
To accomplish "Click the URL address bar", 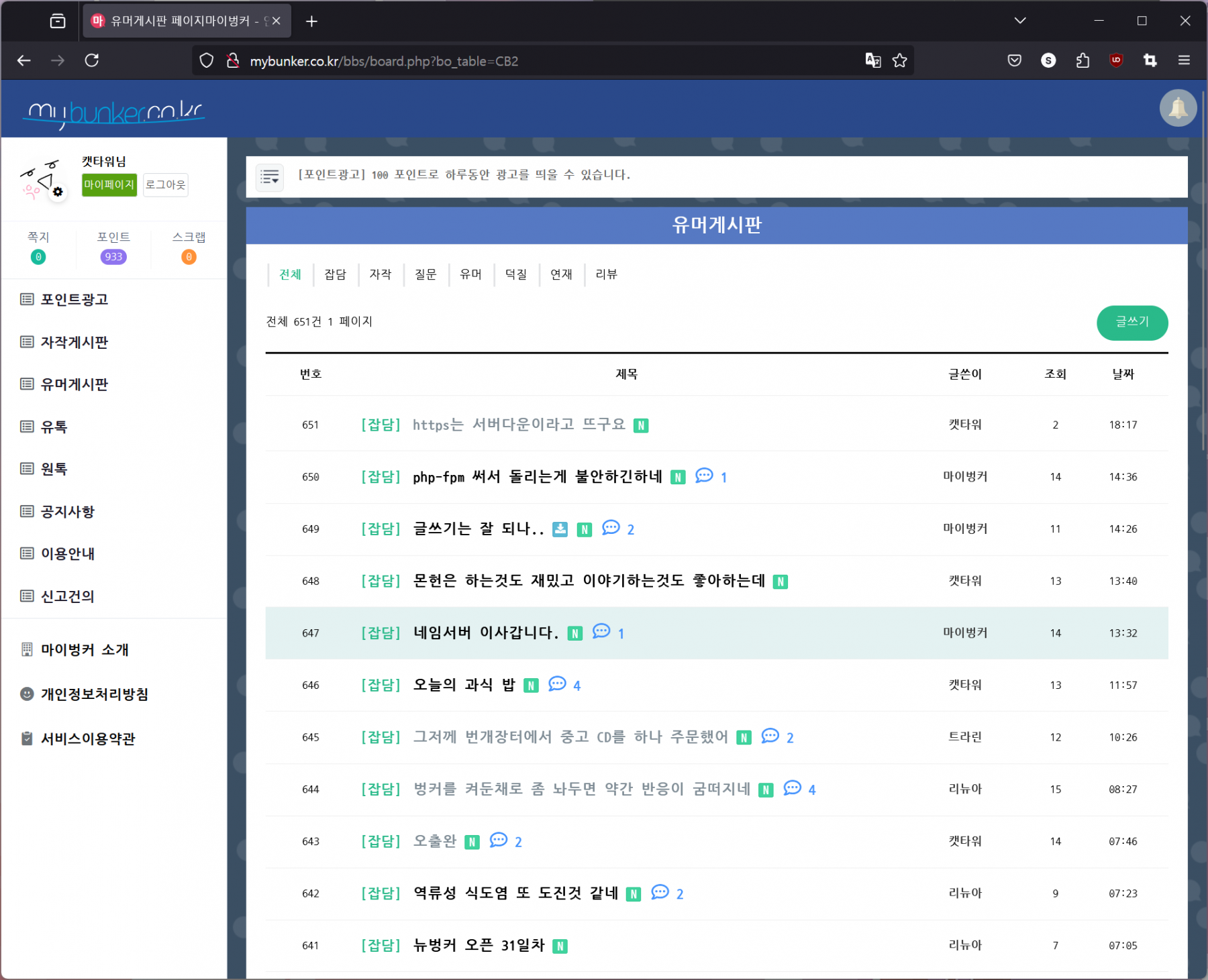I will tap(537, 61).
